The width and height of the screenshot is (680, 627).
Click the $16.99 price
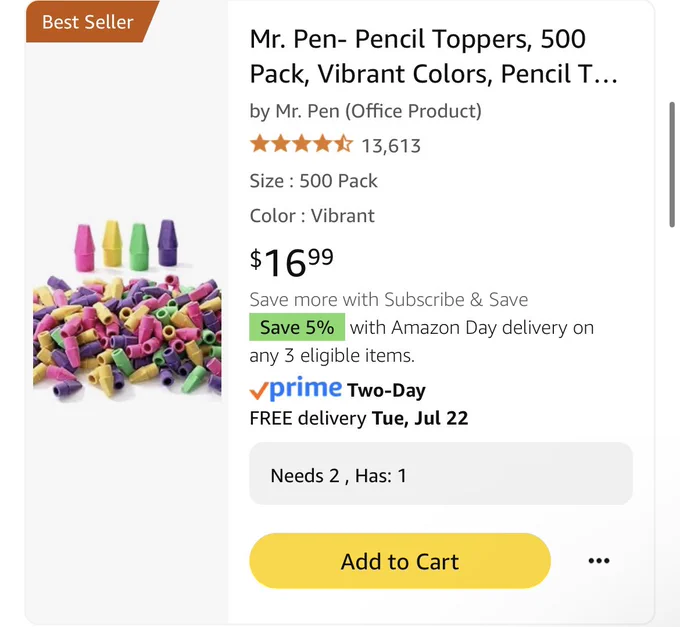tap(291, 262)
